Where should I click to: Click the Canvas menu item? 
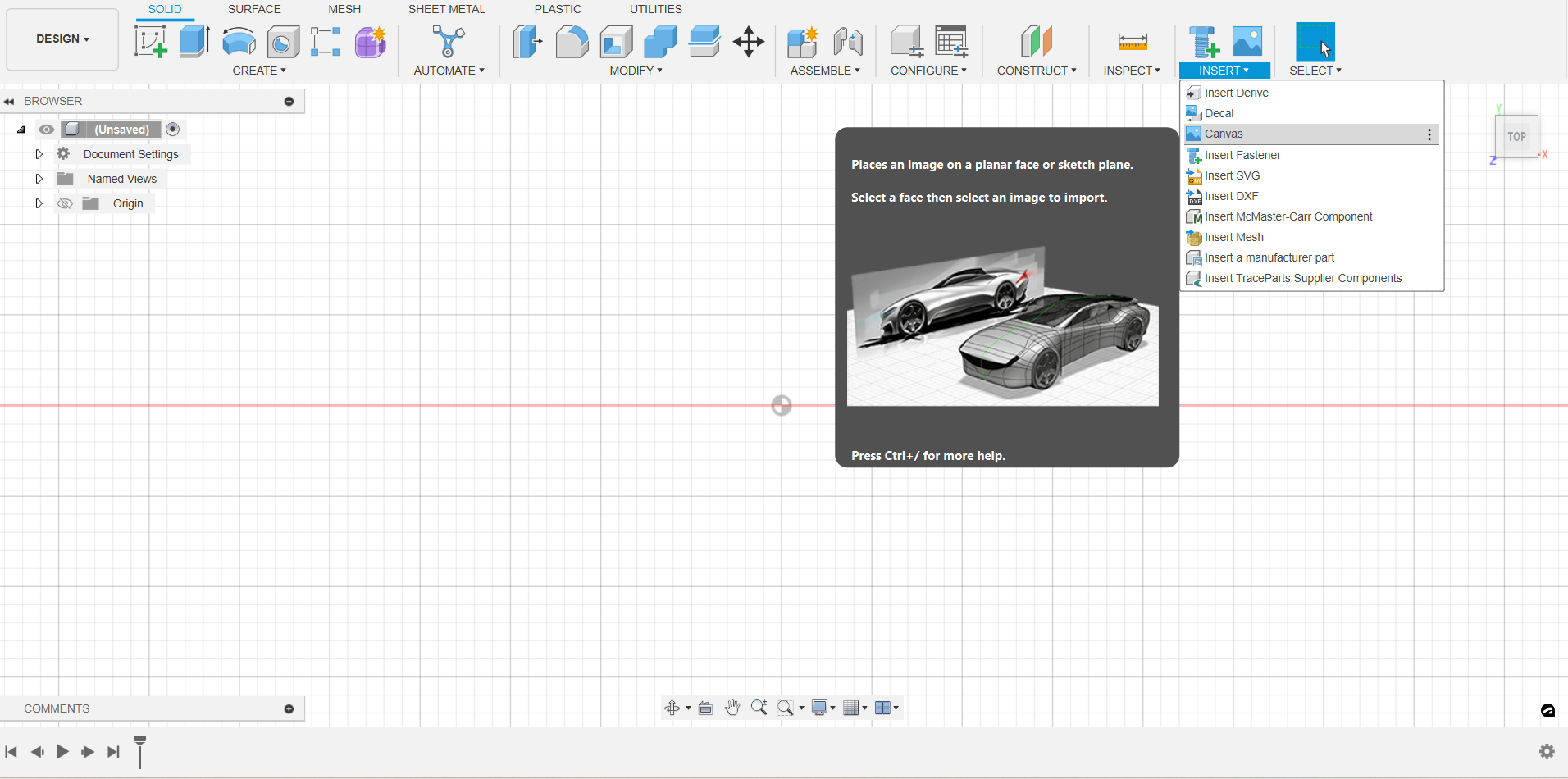(1224, 134)
